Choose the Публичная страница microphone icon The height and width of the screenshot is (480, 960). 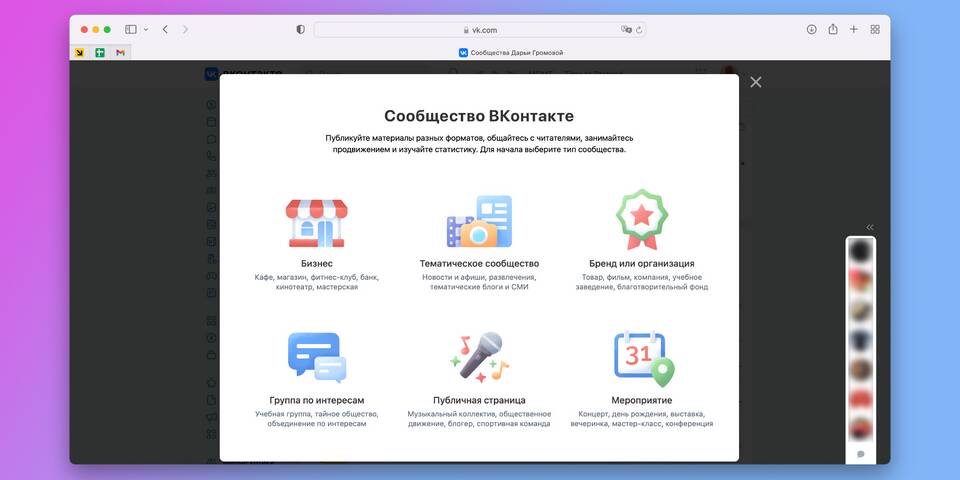click(x=479, y=358)
